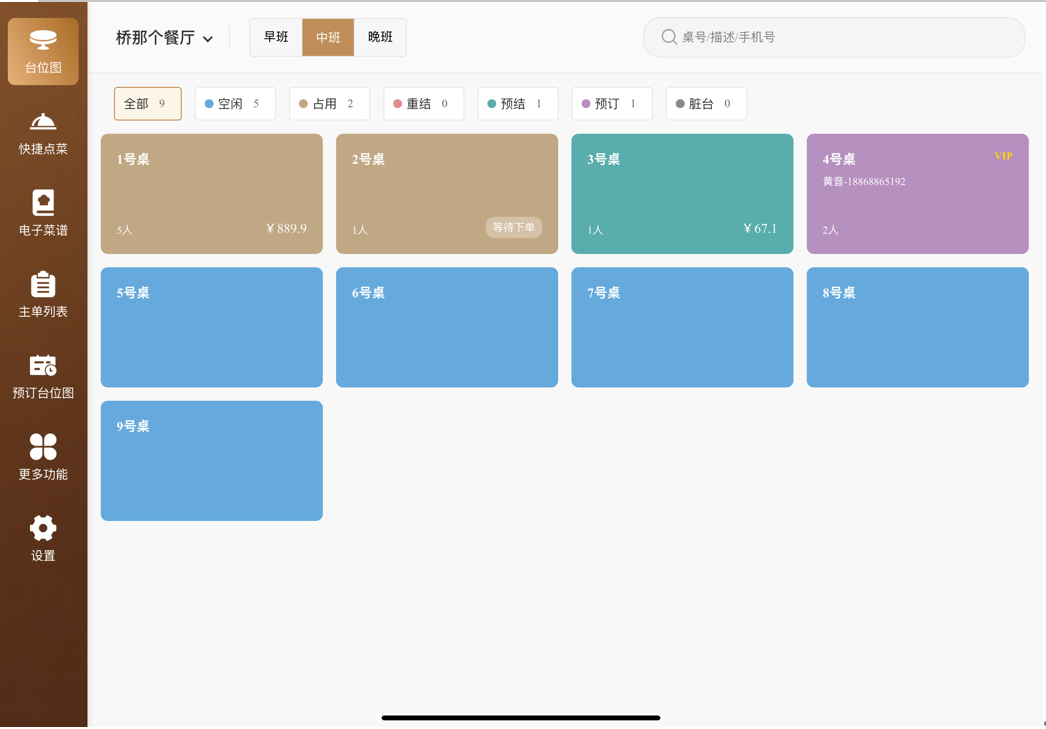Filter tables by 空闲 status

click(235, 104)
